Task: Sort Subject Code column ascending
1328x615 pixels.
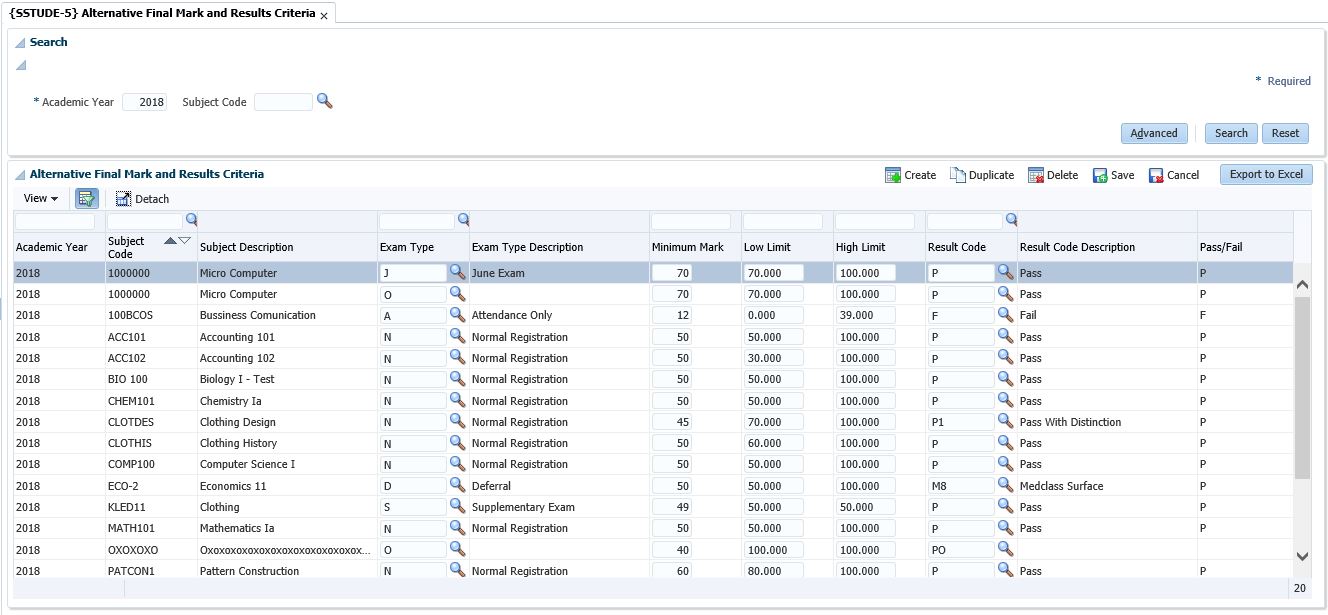Action: [169, 241]
